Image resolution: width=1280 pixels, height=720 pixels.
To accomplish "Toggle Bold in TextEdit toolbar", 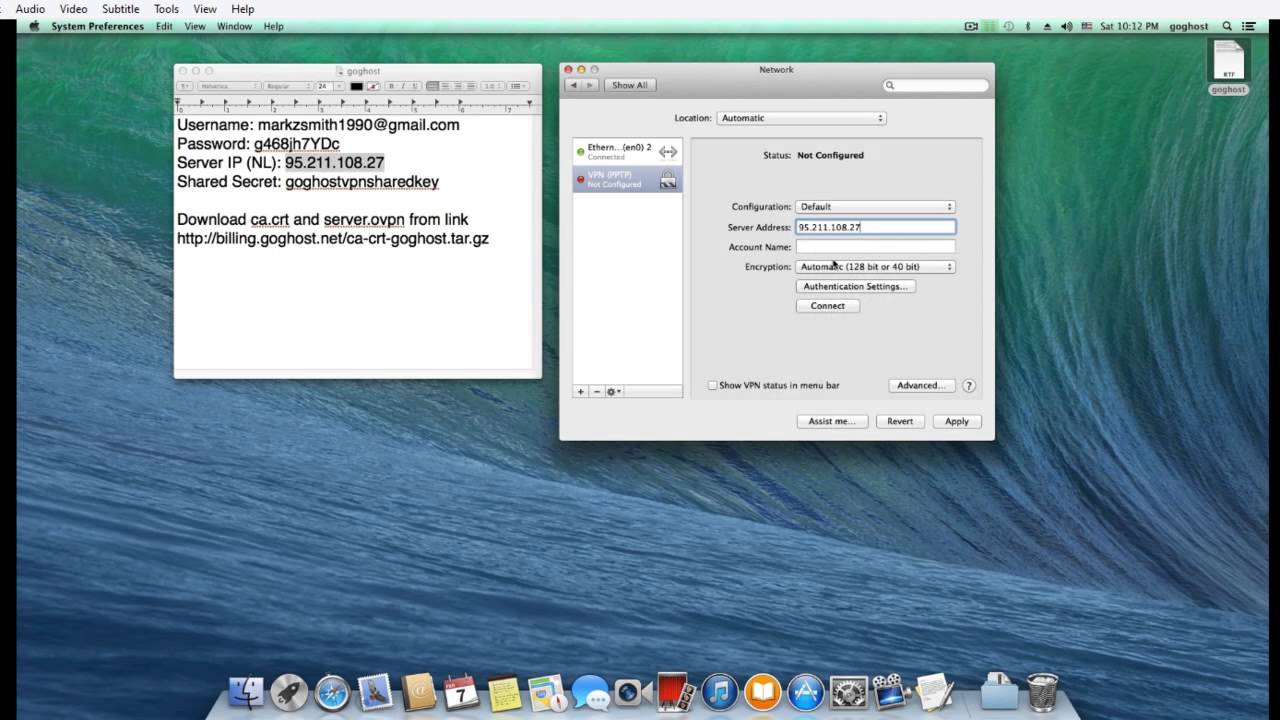I will [x=391, y=86].
